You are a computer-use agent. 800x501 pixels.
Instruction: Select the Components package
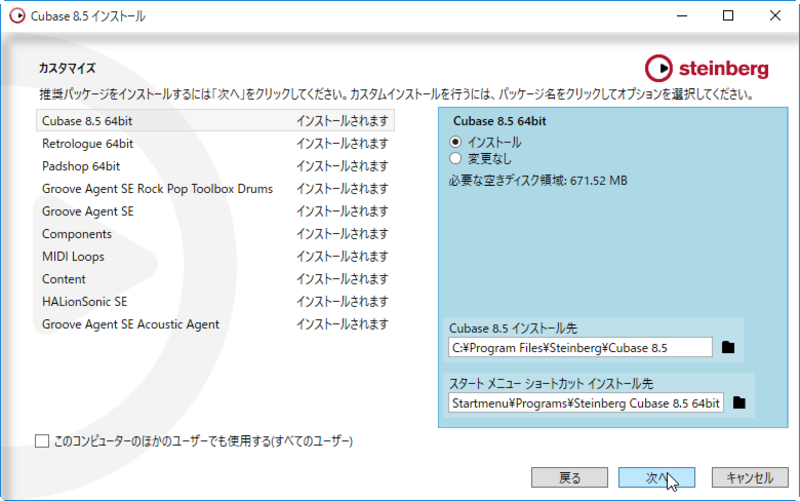215,234
